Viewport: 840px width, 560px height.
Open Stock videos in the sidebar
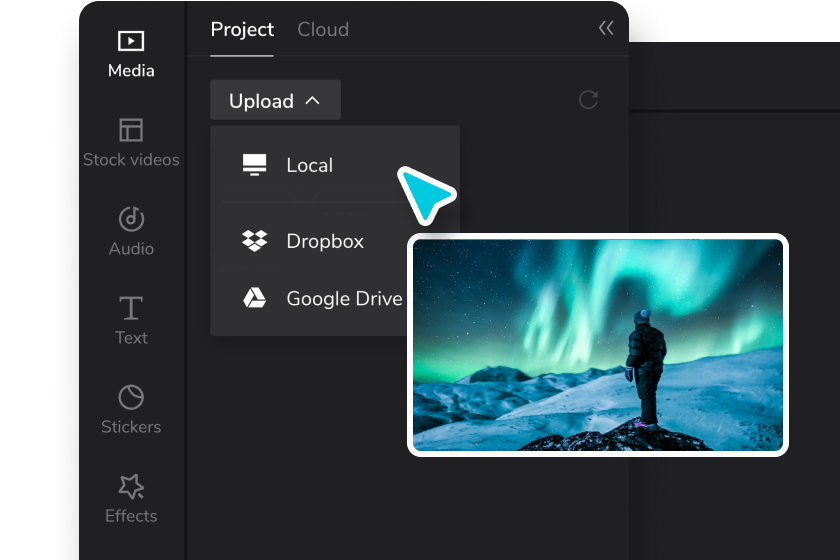[x=131, y=143]
